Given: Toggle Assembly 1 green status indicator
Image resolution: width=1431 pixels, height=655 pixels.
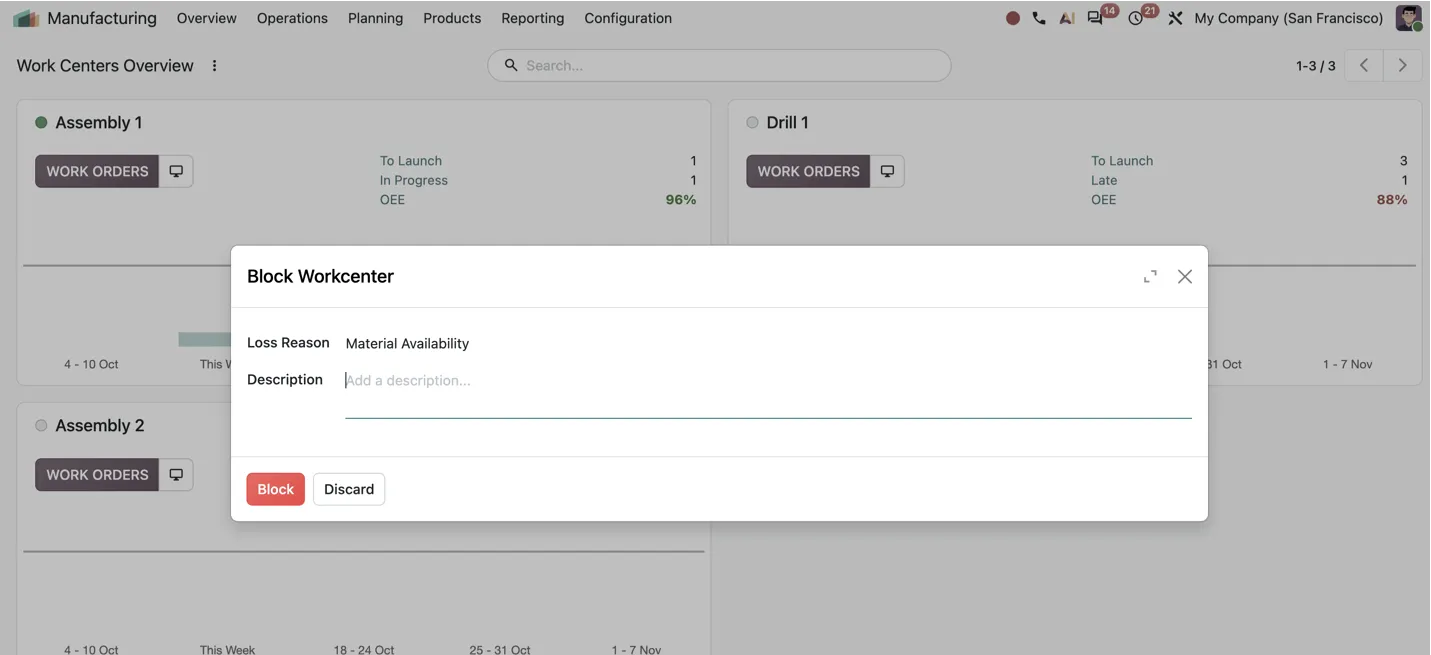Looking at the screenshot, I should (x=41, y=122).
